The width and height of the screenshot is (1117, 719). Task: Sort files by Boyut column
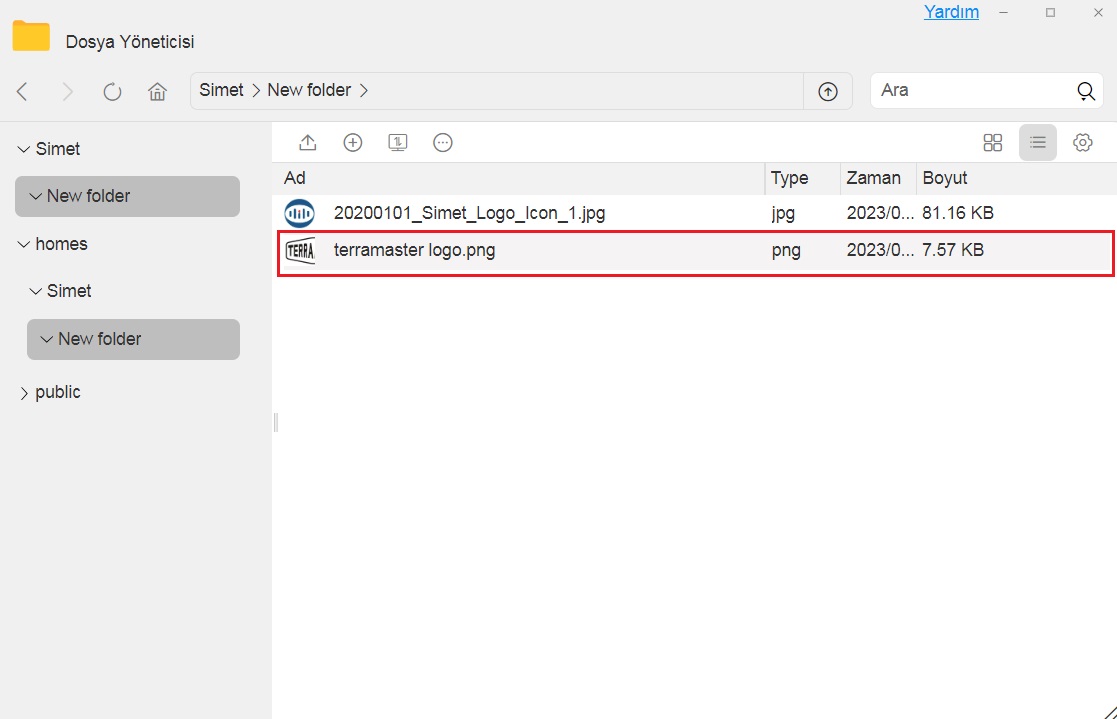945,178
